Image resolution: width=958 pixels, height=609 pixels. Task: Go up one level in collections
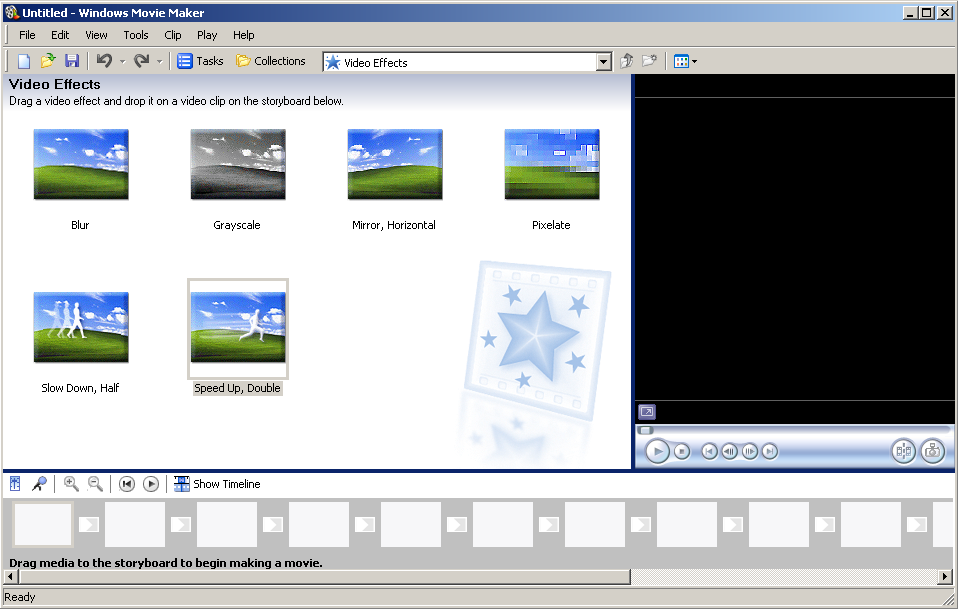(626, 61)
